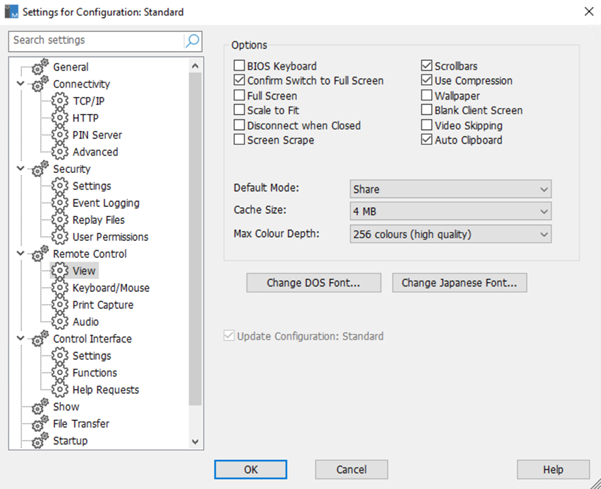Click the Search settings input field

[97, 40]
